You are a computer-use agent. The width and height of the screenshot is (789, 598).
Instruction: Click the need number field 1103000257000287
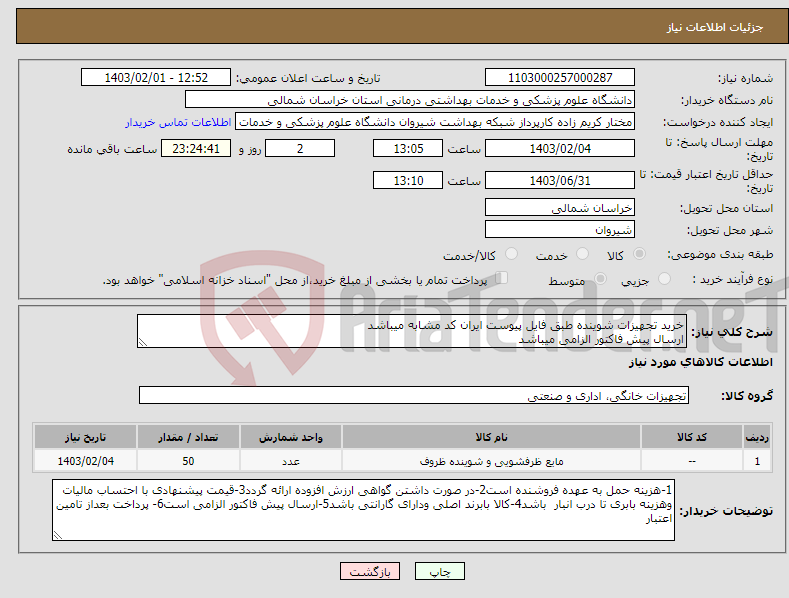pos(560,78)
